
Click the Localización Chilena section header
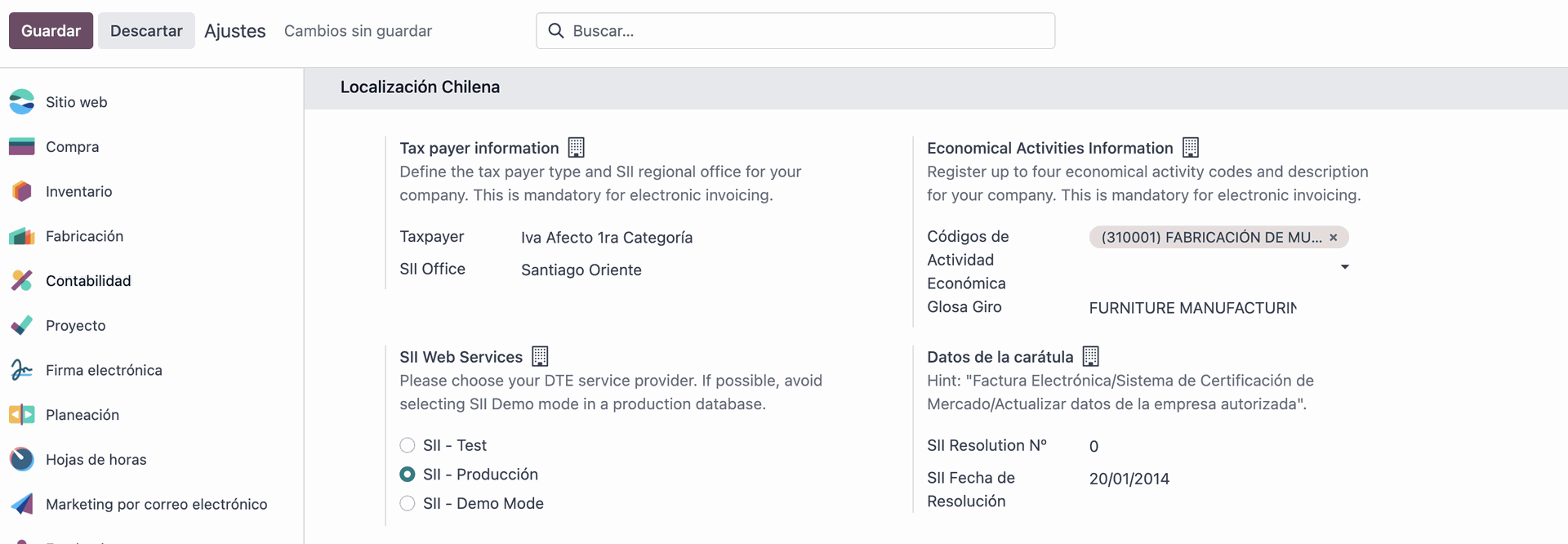(x=420, y=87)
